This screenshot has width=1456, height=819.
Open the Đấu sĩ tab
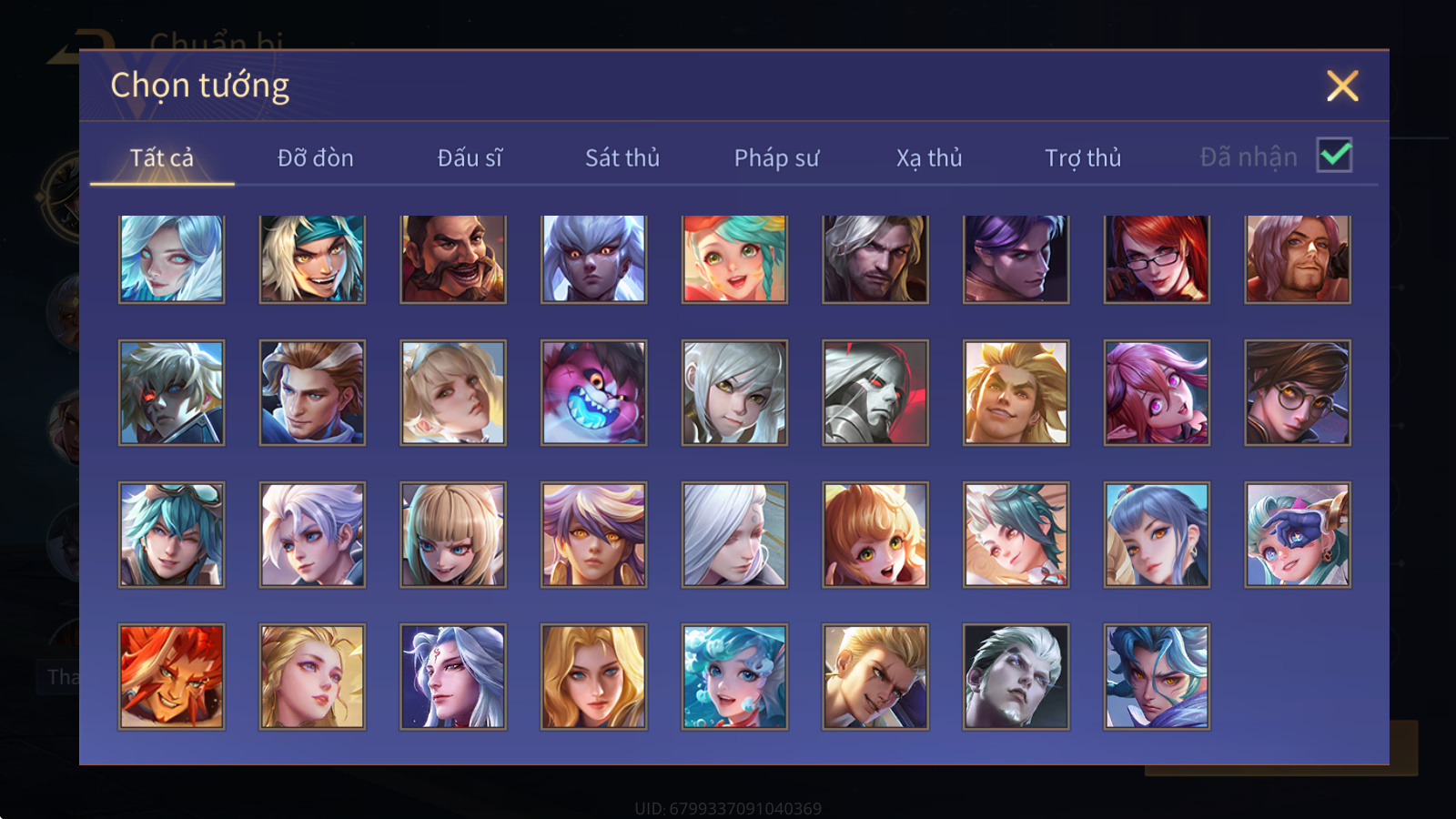pyautogui.click(x=470, y=157)
